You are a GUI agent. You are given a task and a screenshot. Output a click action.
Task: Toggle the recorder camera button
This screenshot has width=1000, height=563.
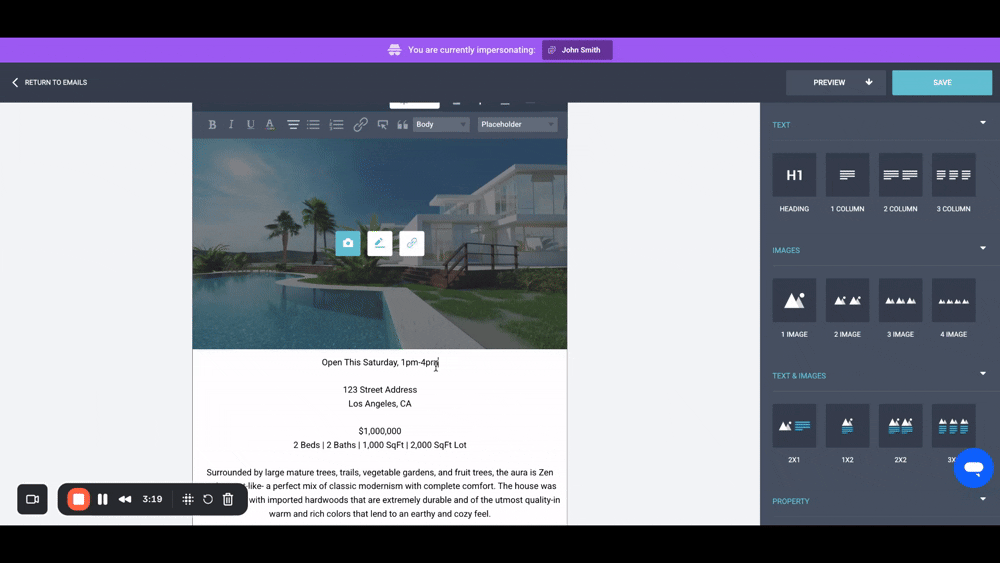[33, 499]
